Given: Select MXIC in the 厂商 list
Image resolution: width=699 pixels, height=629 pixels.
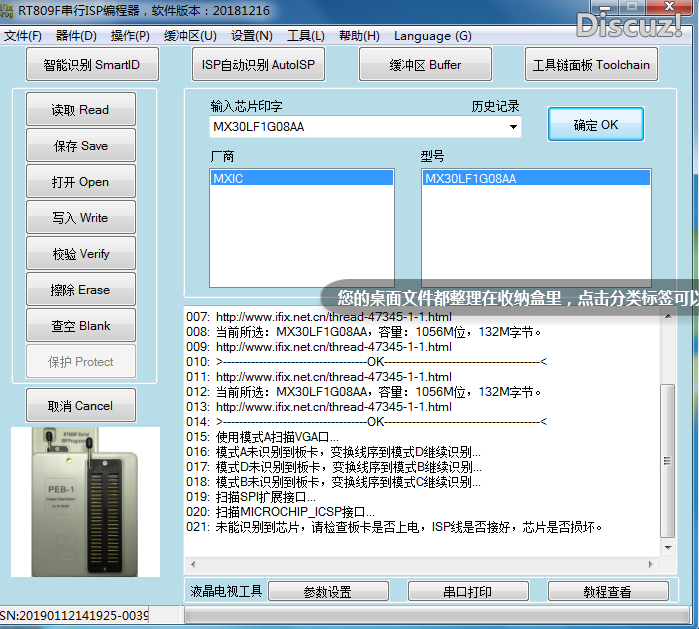Looking at the screenshot, I should point(301,178).
